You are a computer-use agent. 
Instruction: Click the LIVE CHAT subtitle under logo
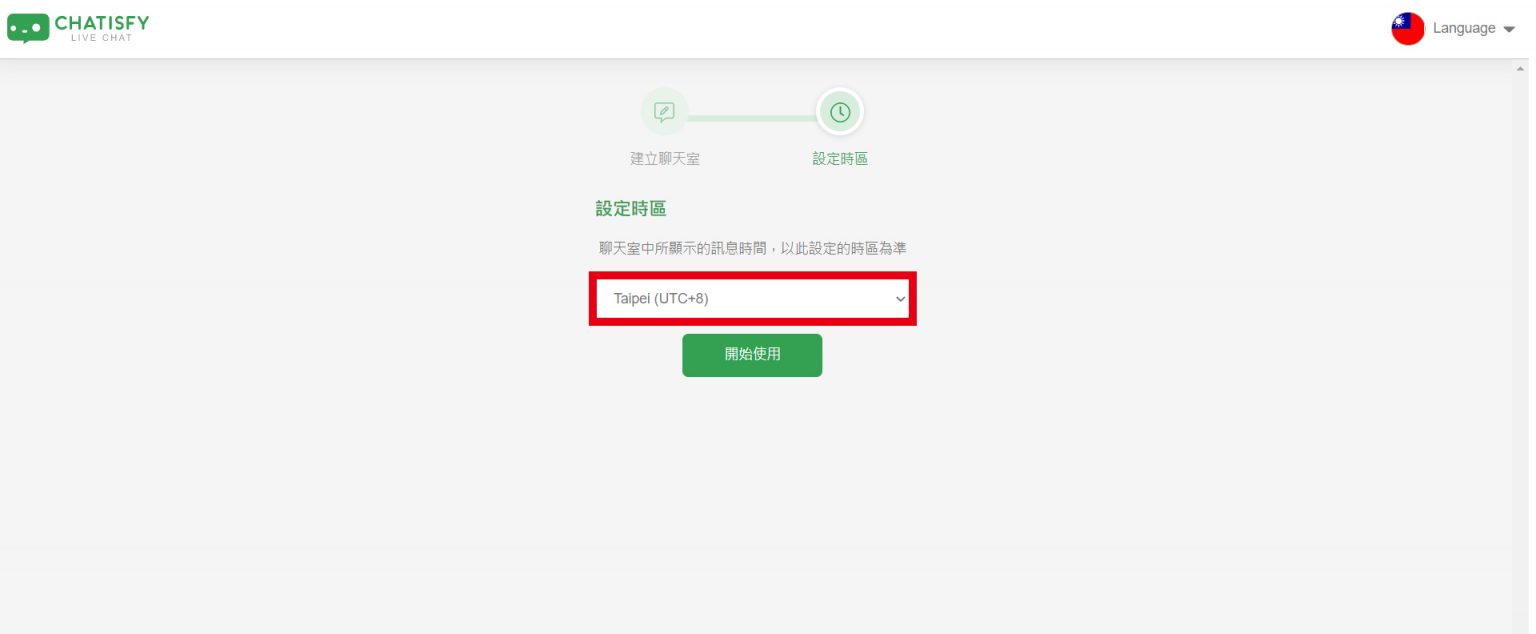point(102,38)
